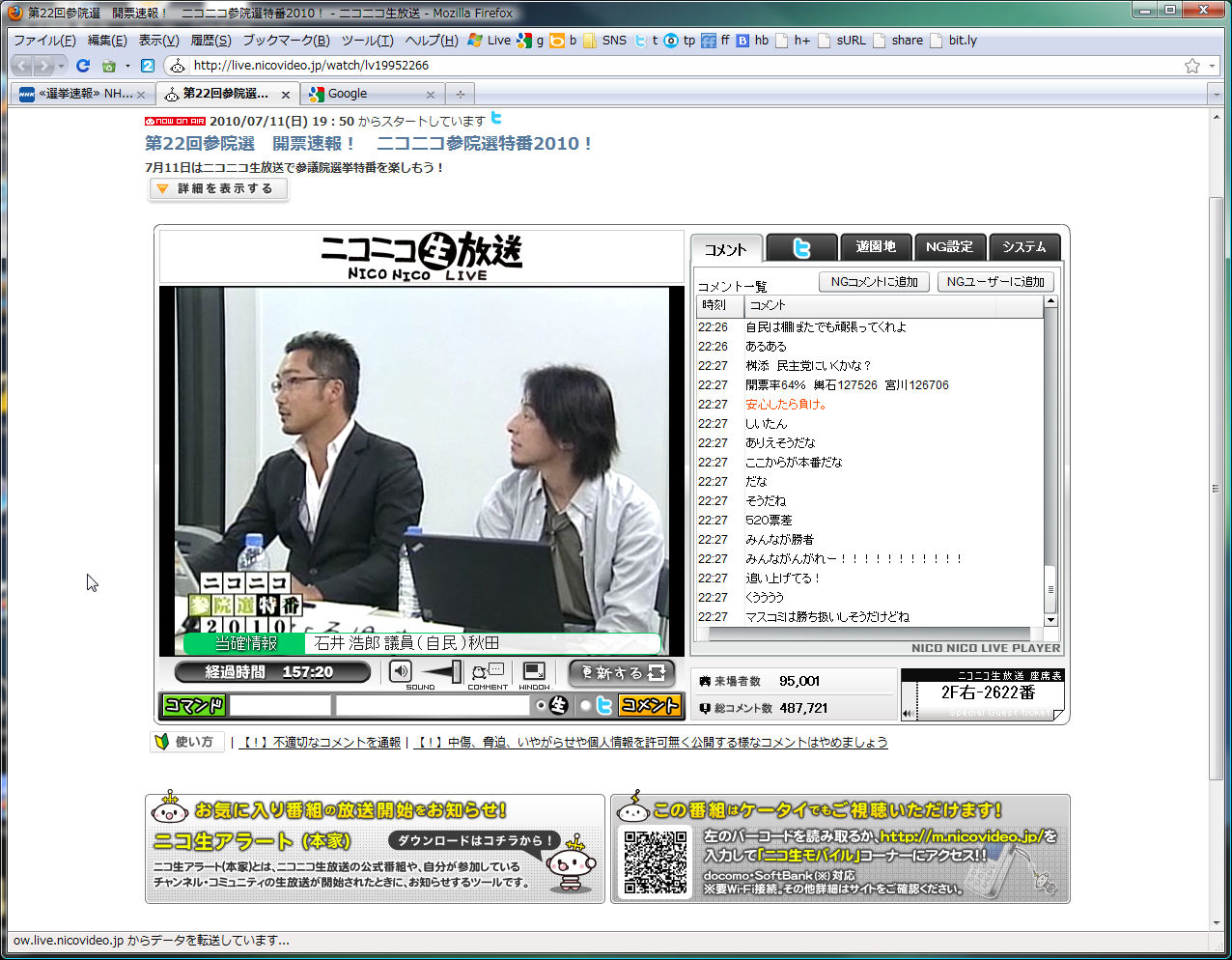Open the ファイル(F) menu
The image size is (1232, 960).
point(44,41)
